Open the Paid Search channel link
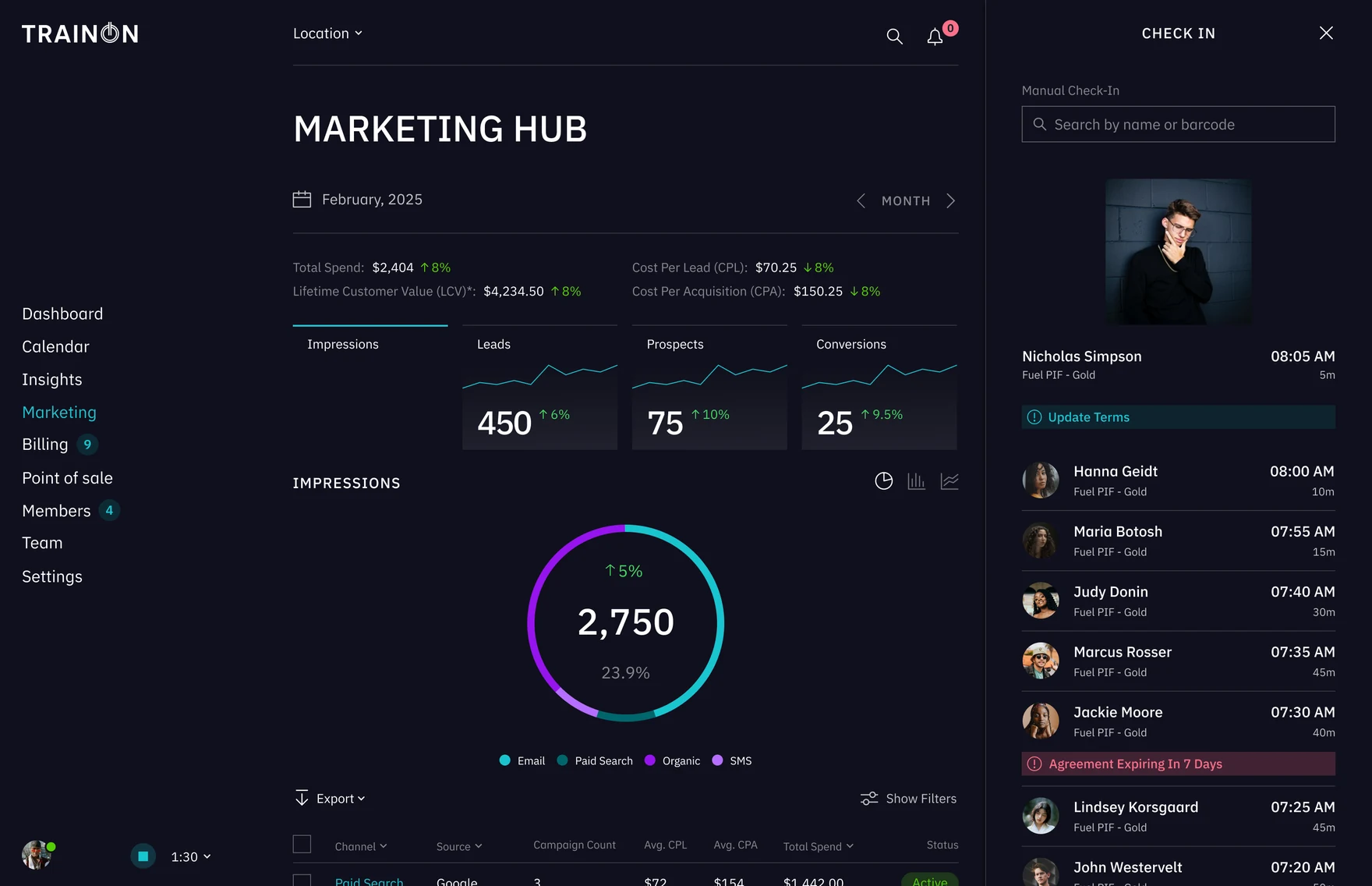Image resolution: width=1372 pixels, height=886 pixels. coord(369,881)
